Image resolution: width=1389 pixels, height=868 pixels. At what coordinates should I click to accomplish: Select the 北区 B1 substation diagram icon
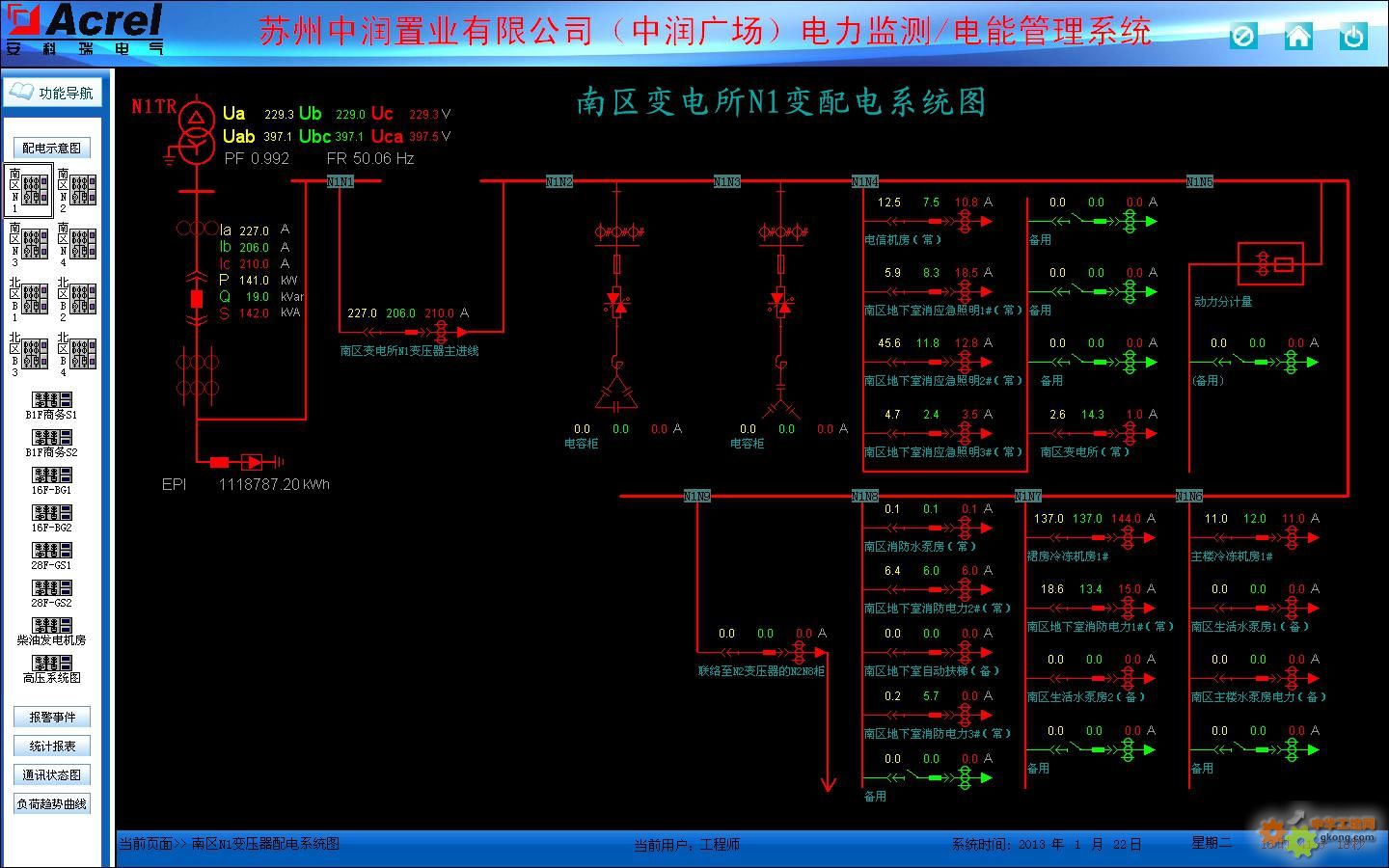(x=29, y=299)
